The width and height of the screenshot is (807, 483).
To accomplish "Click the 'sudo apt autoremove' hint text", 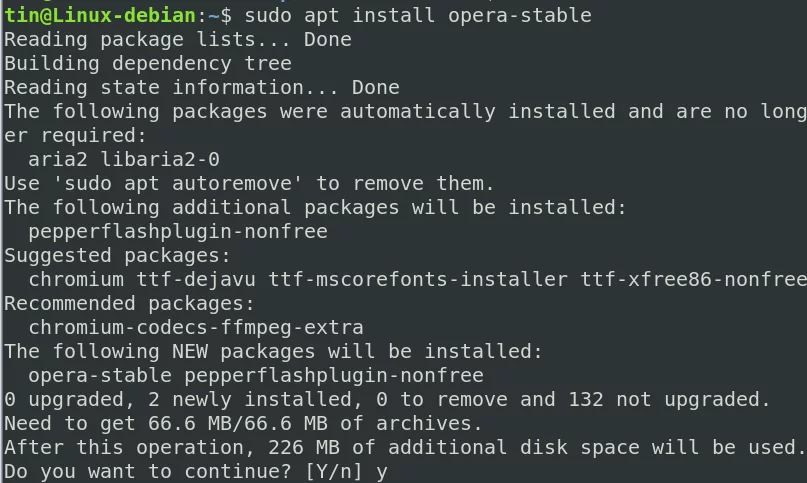I will click(178, 183).
